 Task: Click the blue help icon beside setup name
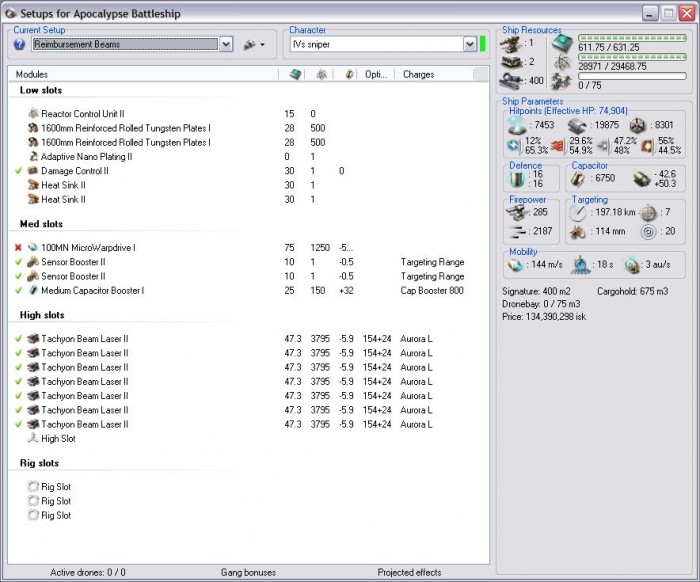click(x=19, y=45)
